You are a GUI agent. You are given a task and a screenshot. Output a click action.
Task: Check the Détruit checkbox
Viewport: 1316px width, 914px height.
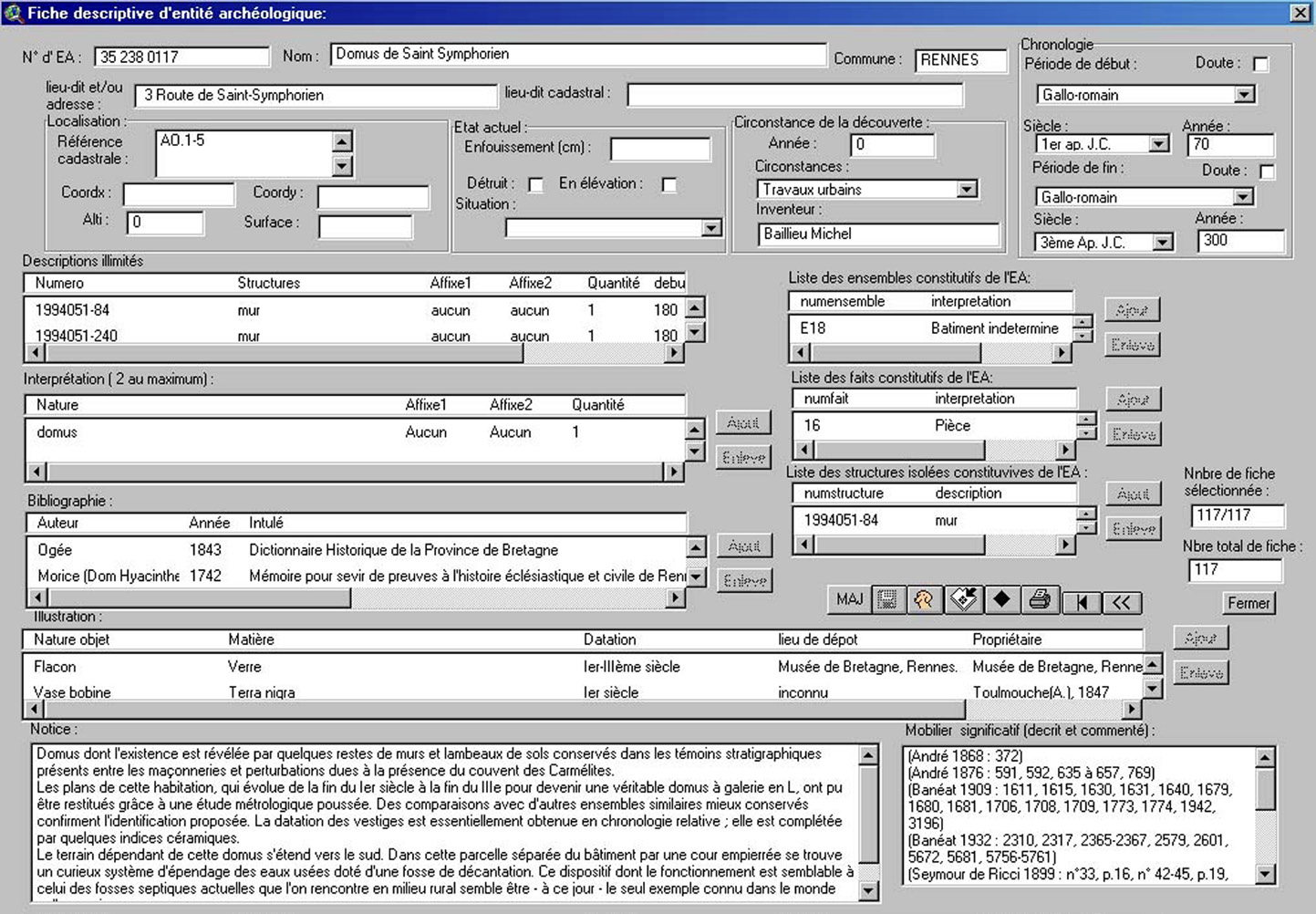[x=536, y=185]
